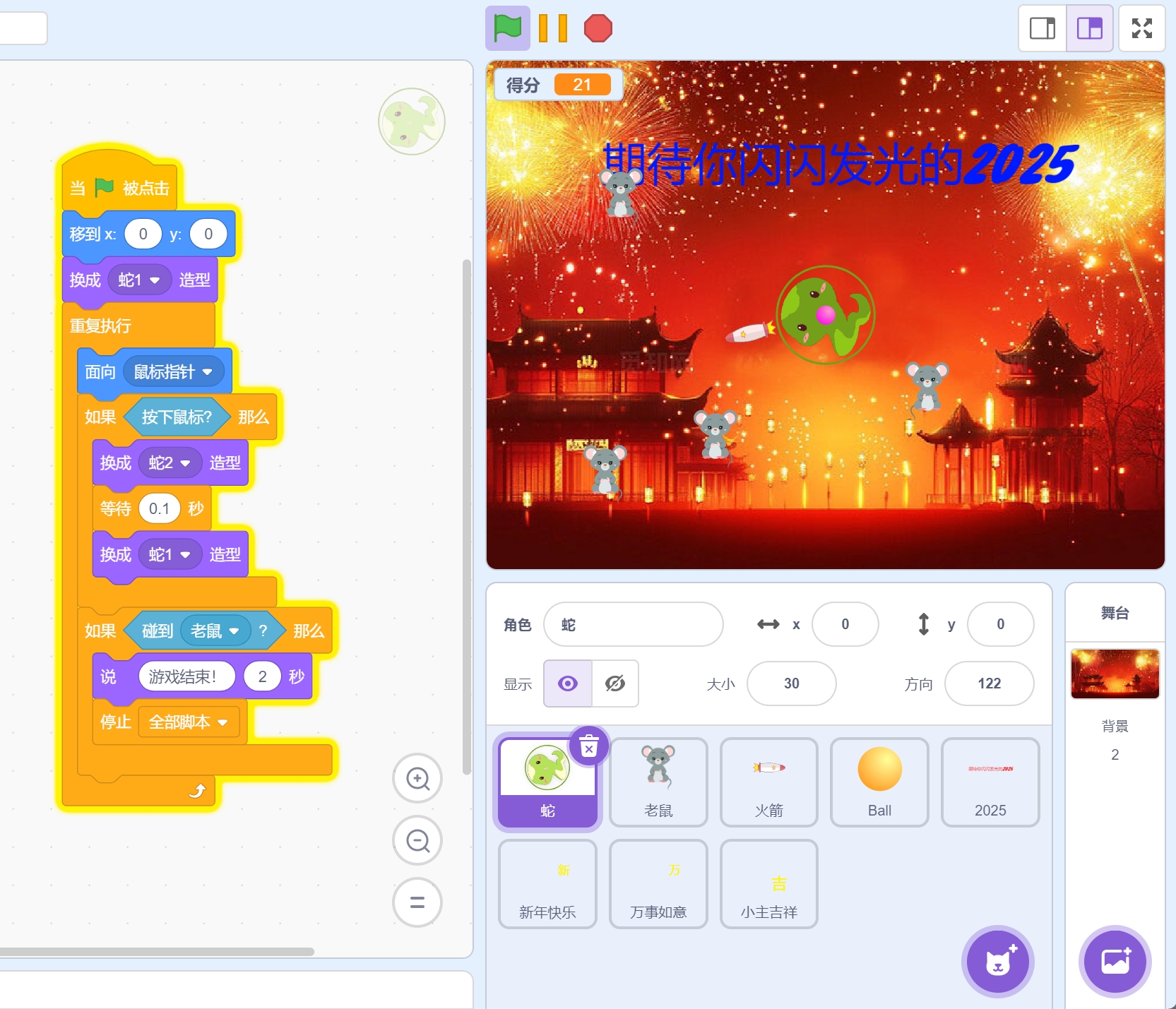Delete the 蛇 sprite with trash icon
This screenshot has height=1009, width=1176.
coord(589,746)
